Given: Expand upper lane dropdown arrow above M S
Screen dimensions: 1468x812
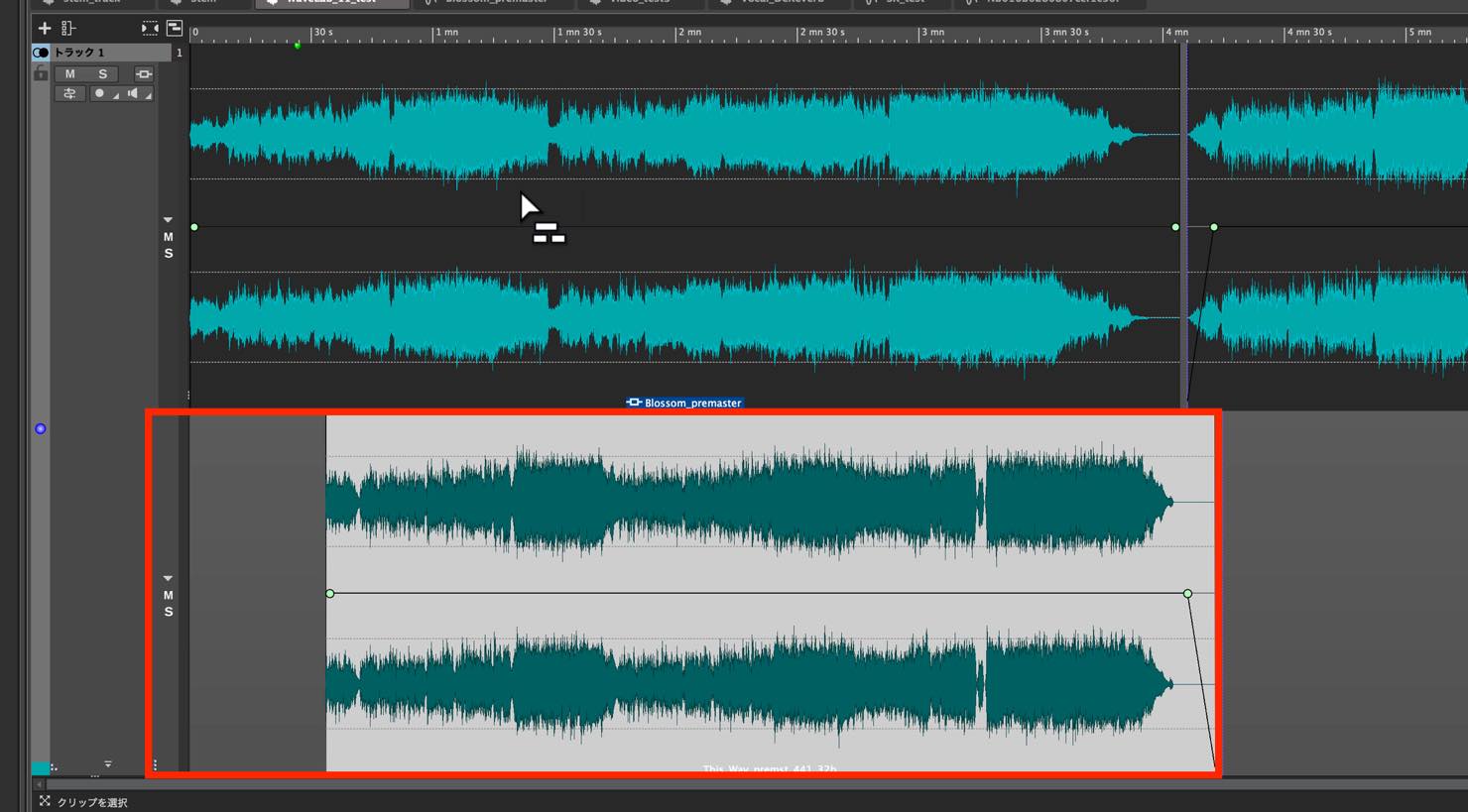Looking at the screenshot, I should point(168,220).
